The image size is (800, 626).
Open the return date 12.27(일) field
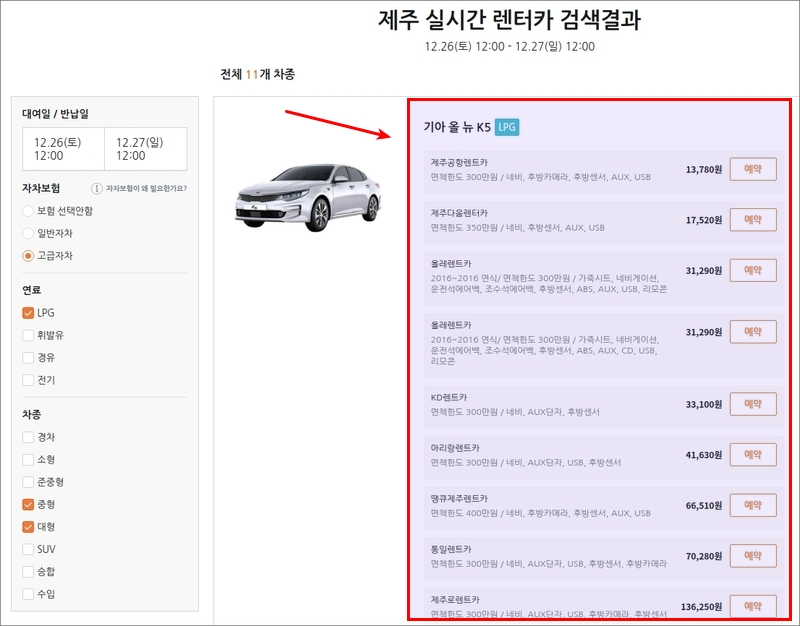click(145, 149)
